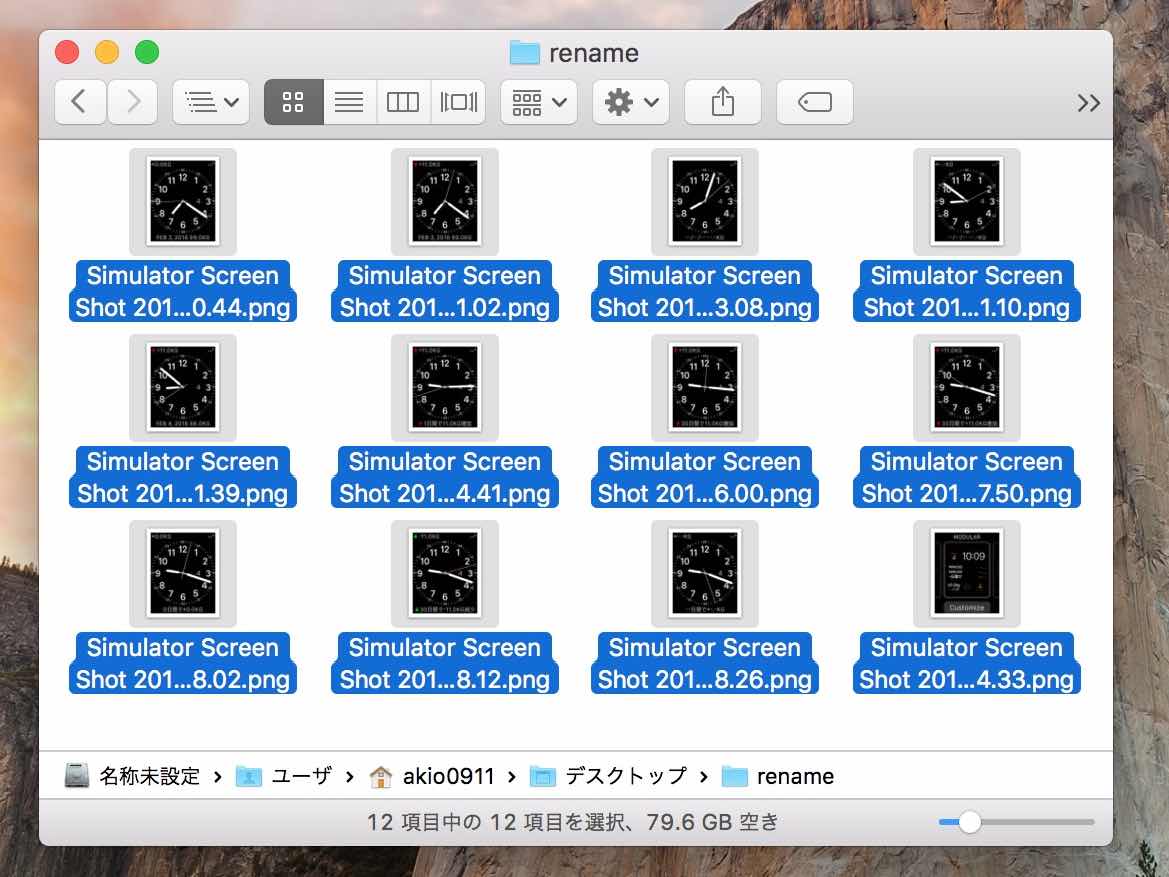Switch to list view
The height and width of the screenshot is (877, 1169).
coord(349,101)
